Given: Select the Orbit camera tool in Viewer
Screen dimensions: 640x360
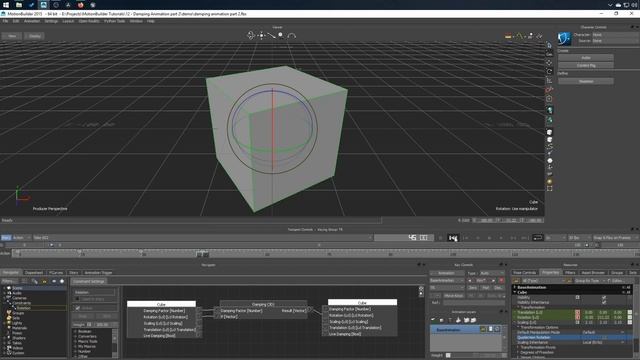Looking at the screenshot, I should pos(251,36).
